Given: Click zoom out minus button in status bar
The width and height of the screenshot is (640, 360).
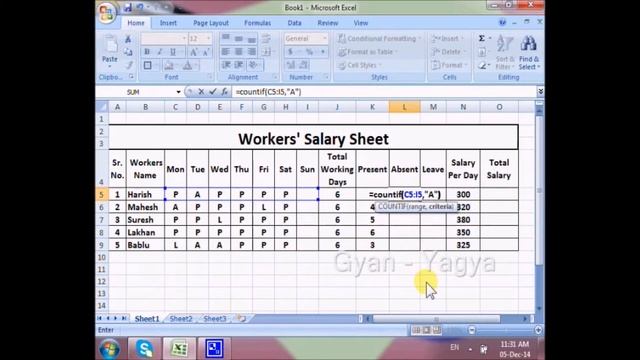Looking at the screenshot, I should (472, 330).
